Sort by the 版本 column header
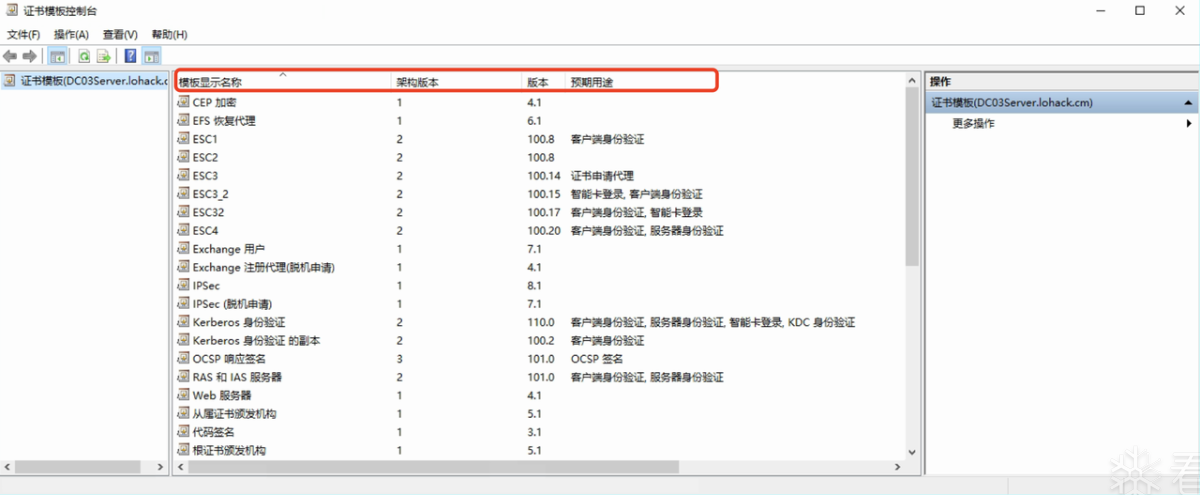This screenshot has width=1200, height=495. [x=544, y=82]
